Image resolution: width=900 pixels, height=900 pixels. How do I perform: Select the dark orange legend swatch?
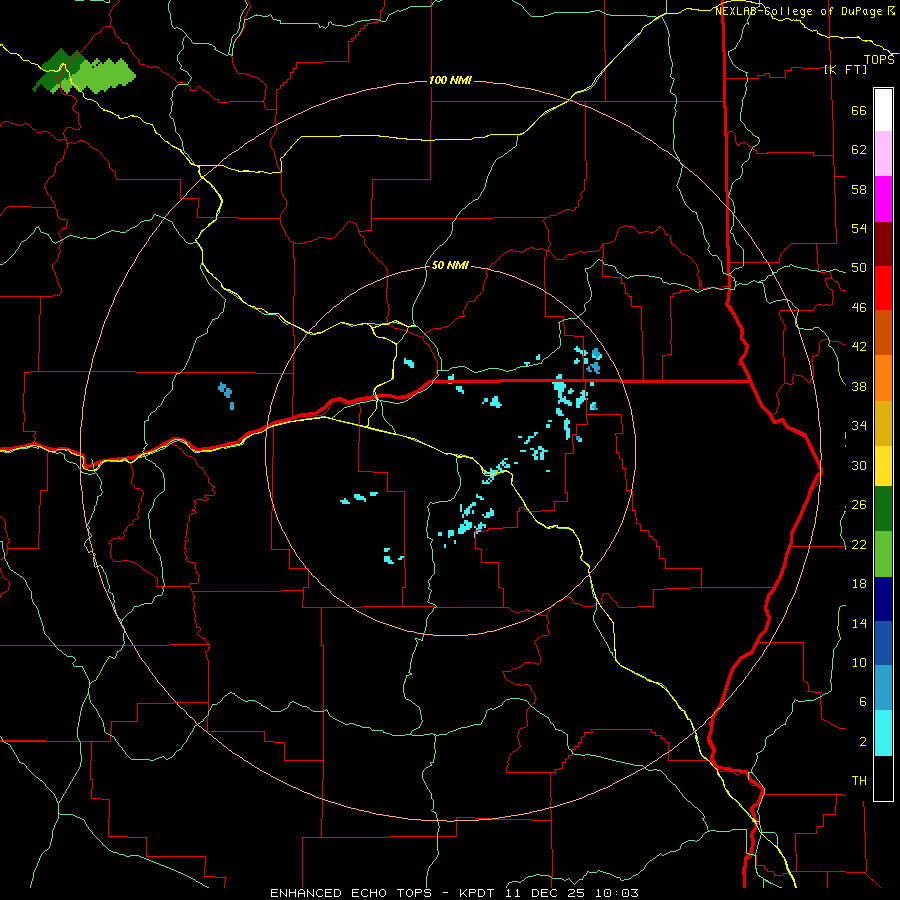883,333
